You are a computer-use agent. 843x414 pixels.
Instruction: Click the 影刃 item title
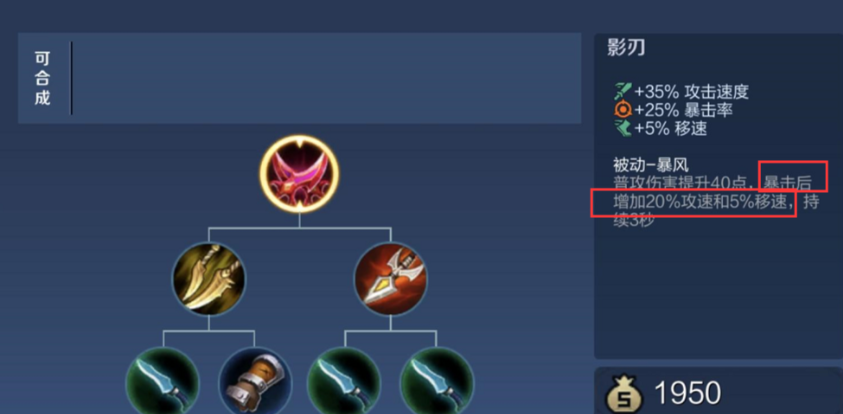626,47
